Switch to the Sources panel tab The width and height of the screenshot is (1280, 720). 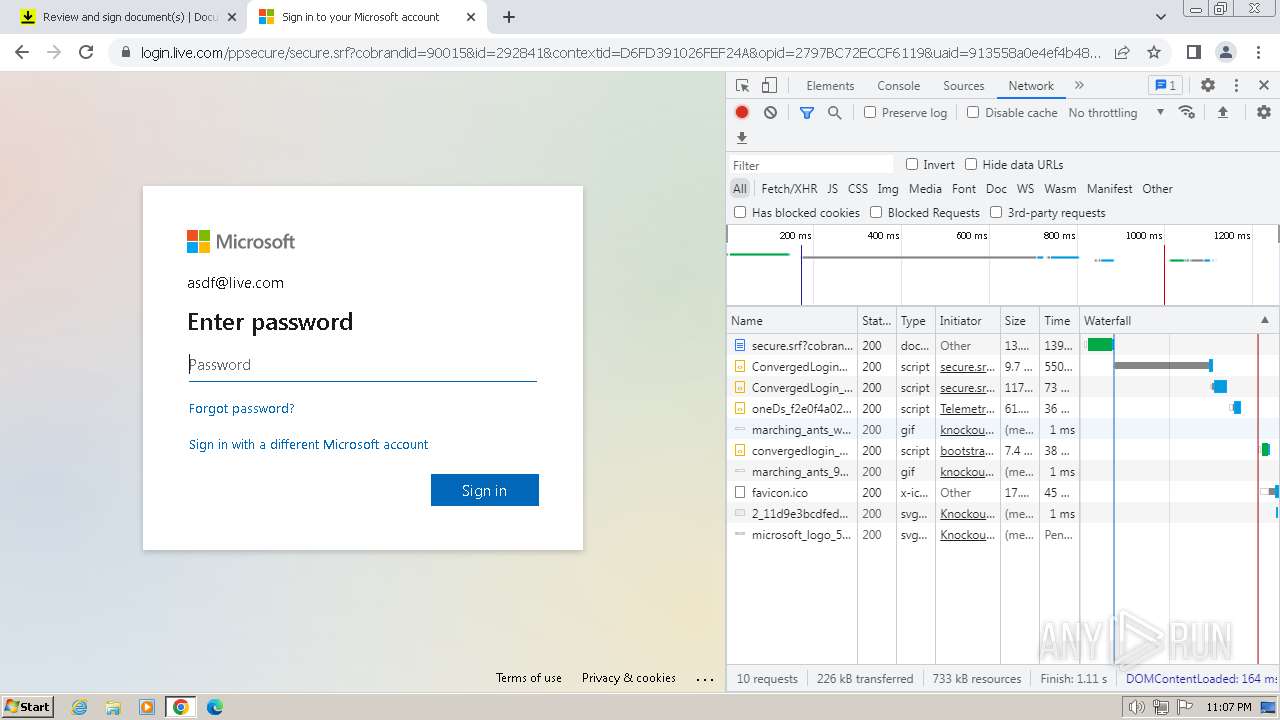point(964,86)
